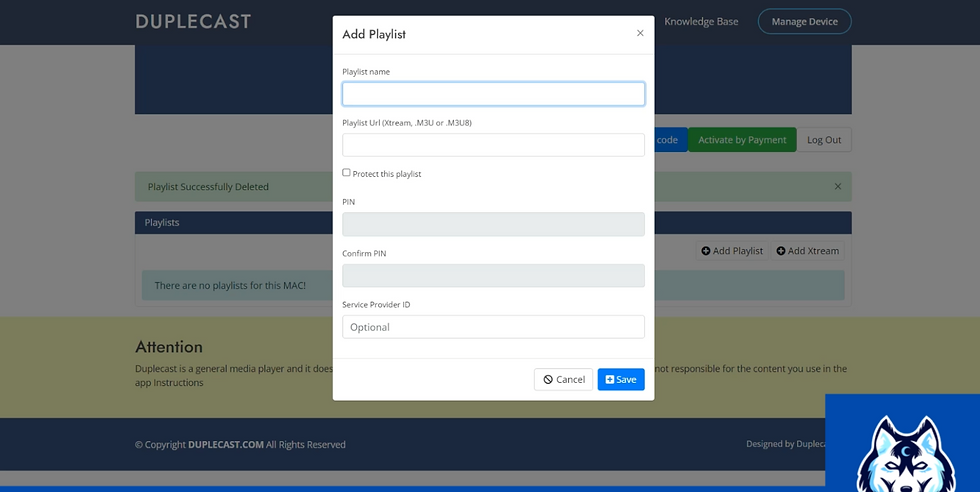Click the Playlist Url input field
This screenshot has width=980, height=492.
point(493,145)
